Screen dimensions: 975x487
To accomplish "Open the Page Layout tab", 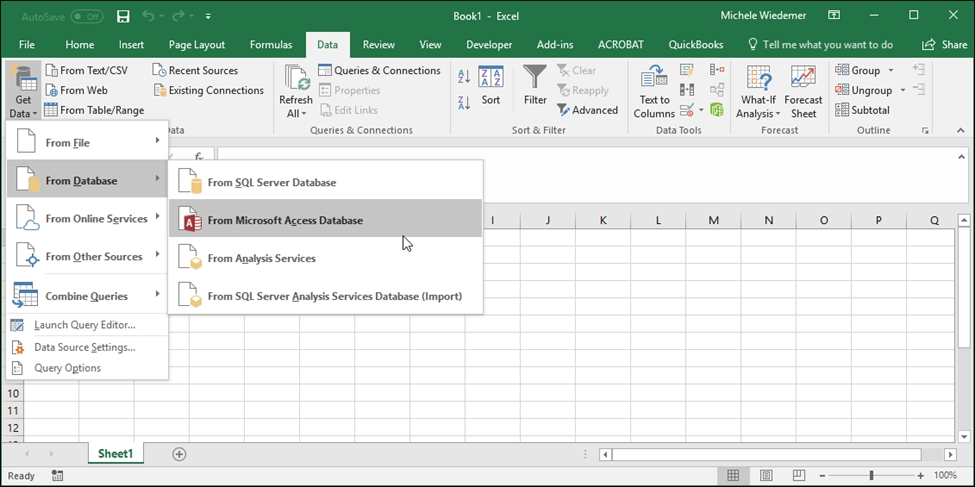I will point(196,45).
